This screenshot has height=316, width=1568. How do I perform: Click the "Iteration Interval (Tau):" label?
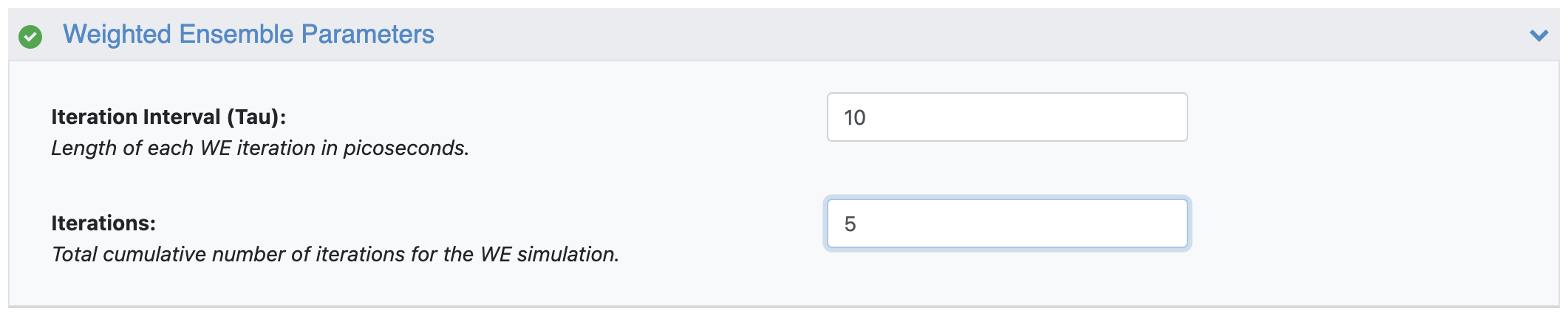168,117
